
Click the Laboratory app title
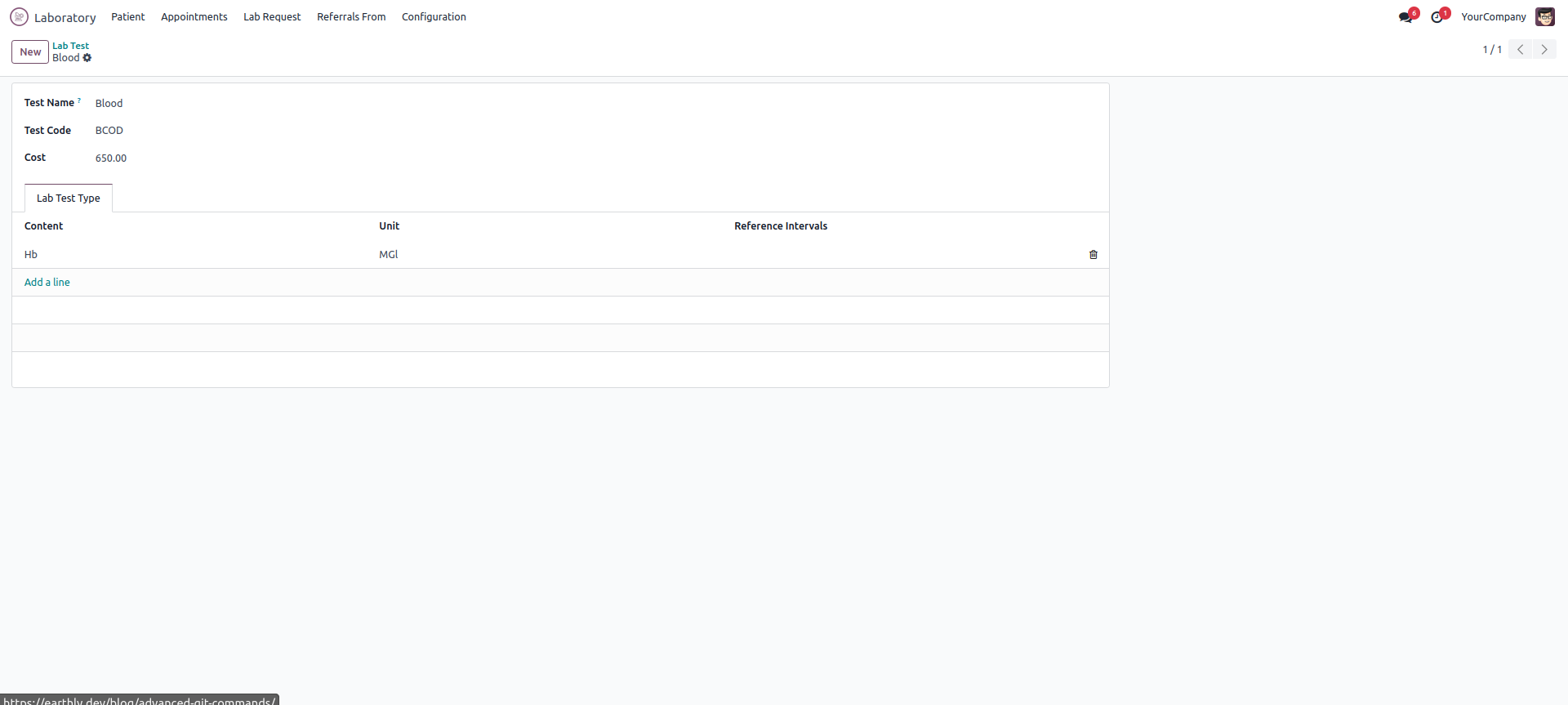click(x=65, y=17)
